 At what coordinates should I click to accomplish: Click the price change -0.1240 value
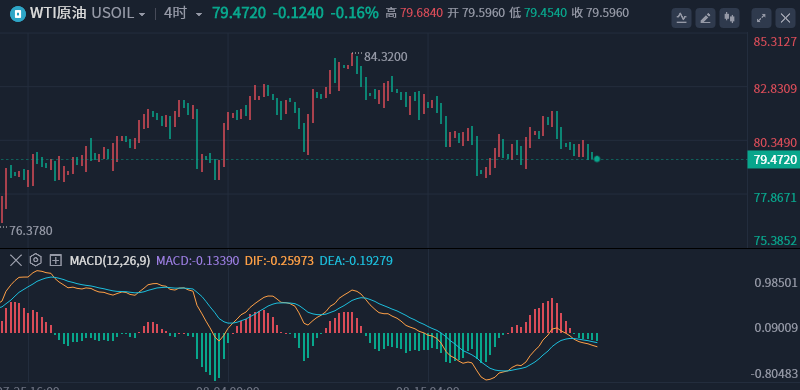(x=298, y=13)
